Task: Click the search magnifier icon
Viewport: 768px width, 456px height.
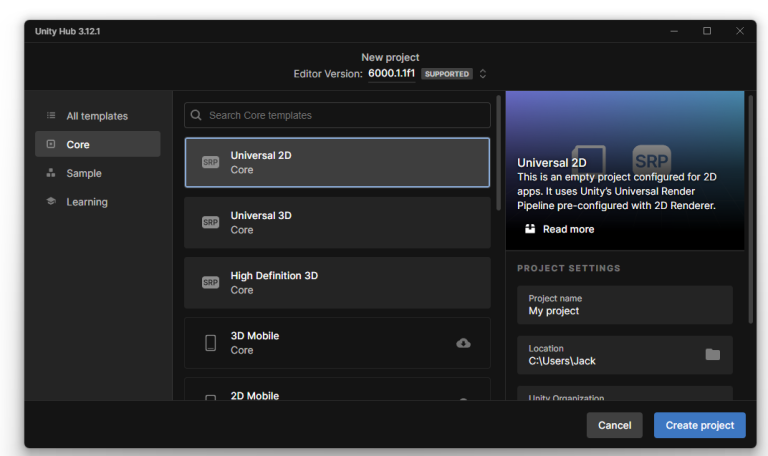Action: click(197, 115)
